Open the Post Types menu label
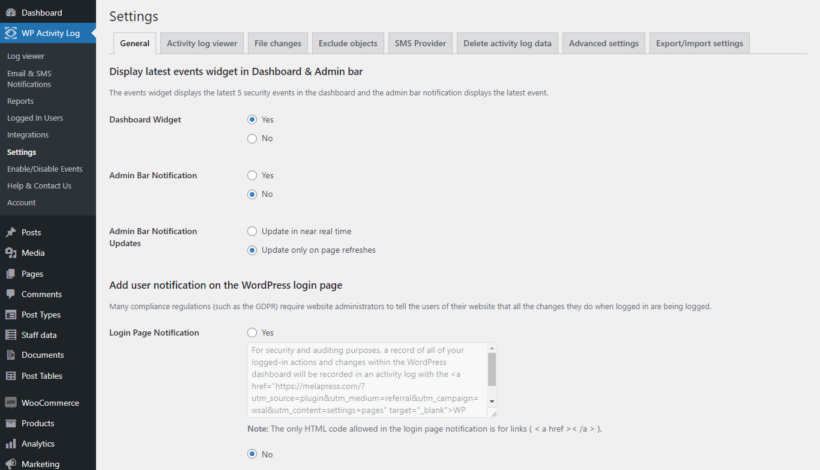 click(x=41, y=315)
